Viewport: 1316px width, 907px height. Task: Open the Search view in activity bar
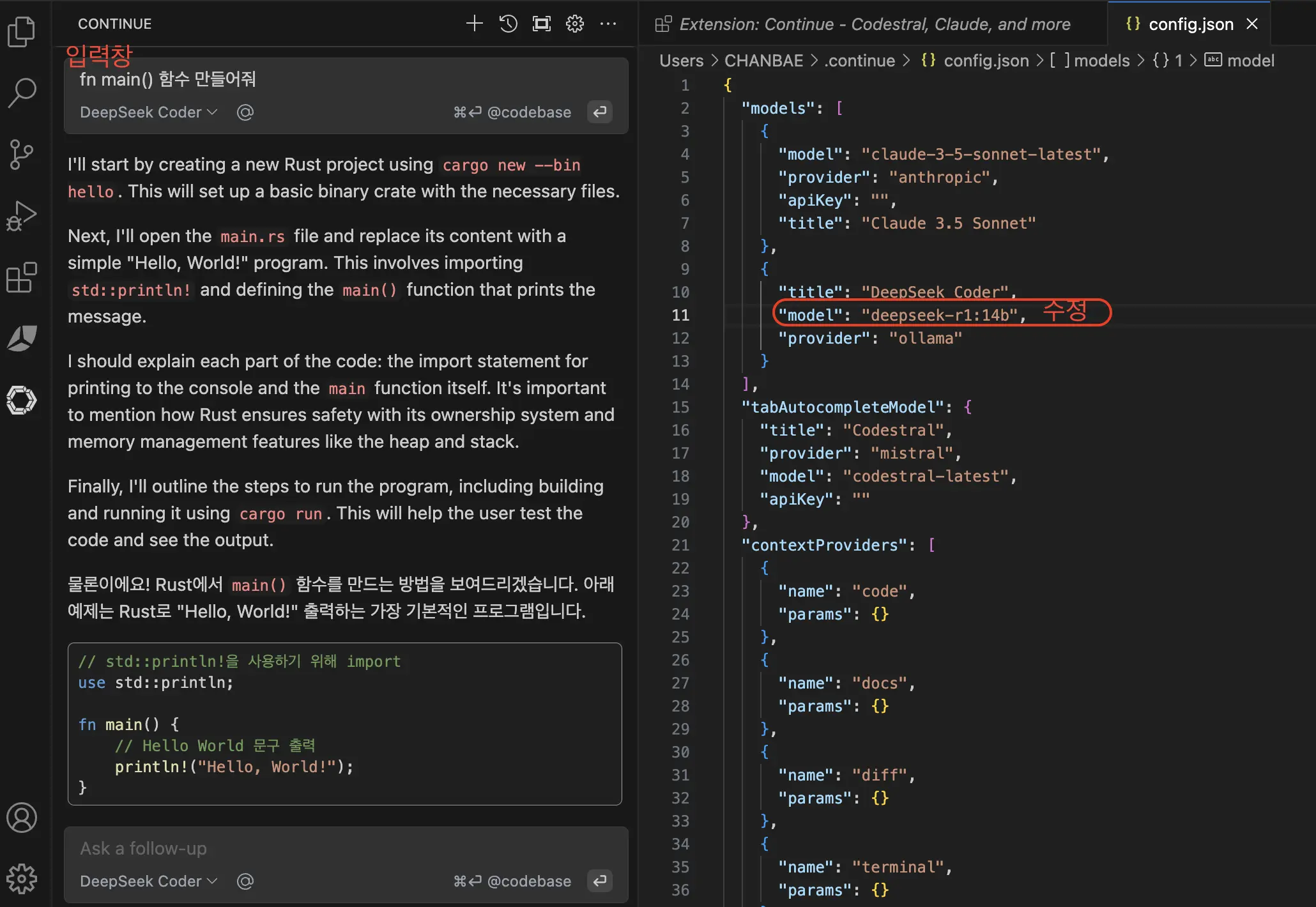[22, 93]
